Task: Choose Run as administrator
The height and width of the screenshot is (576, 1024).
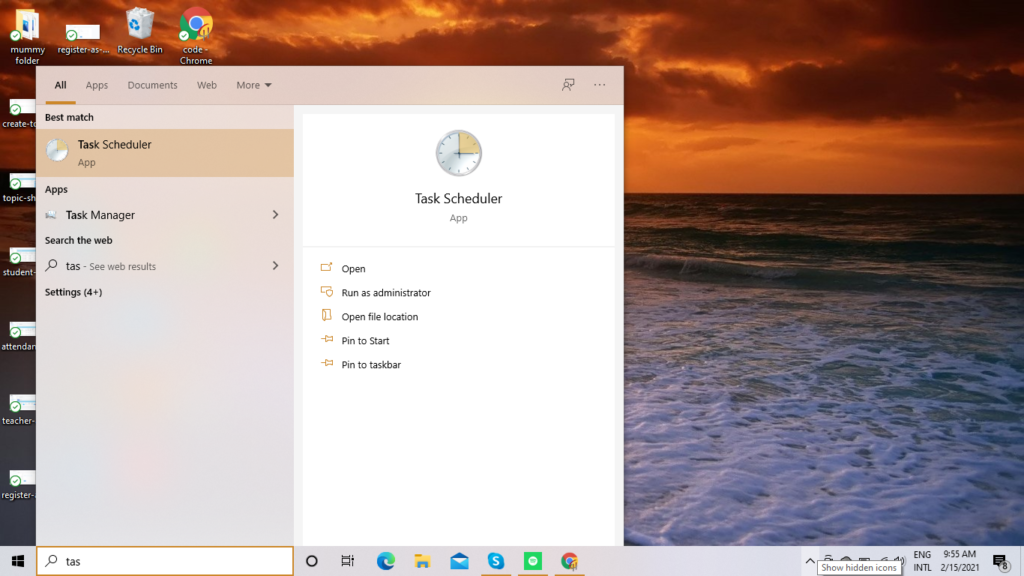Action: (x=386, y=293)
